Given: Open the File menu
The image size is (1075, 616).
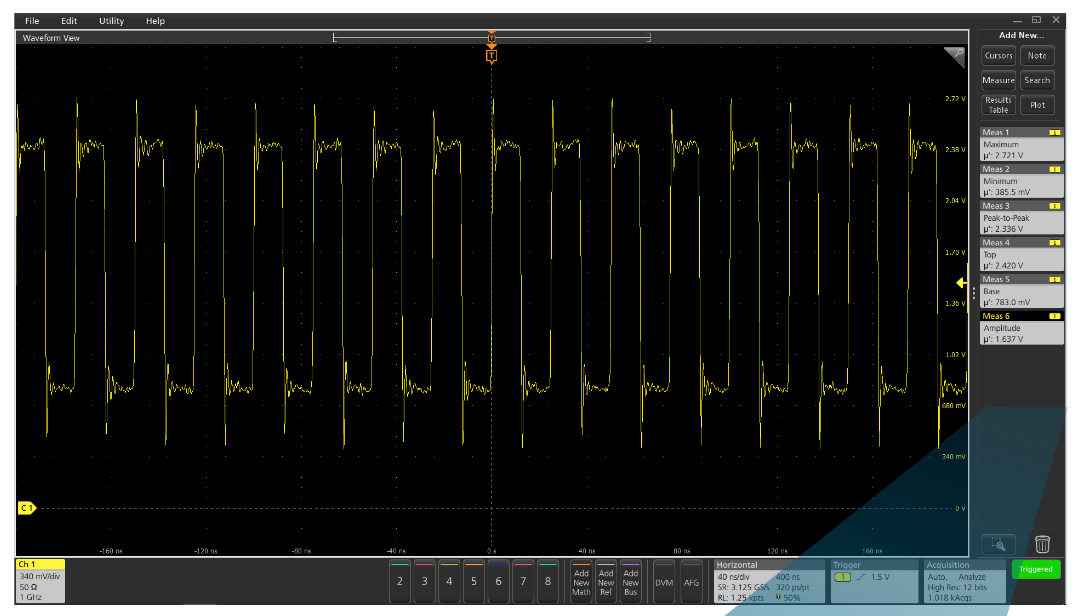Looking at the screenshot, I should tap(32, 21).
